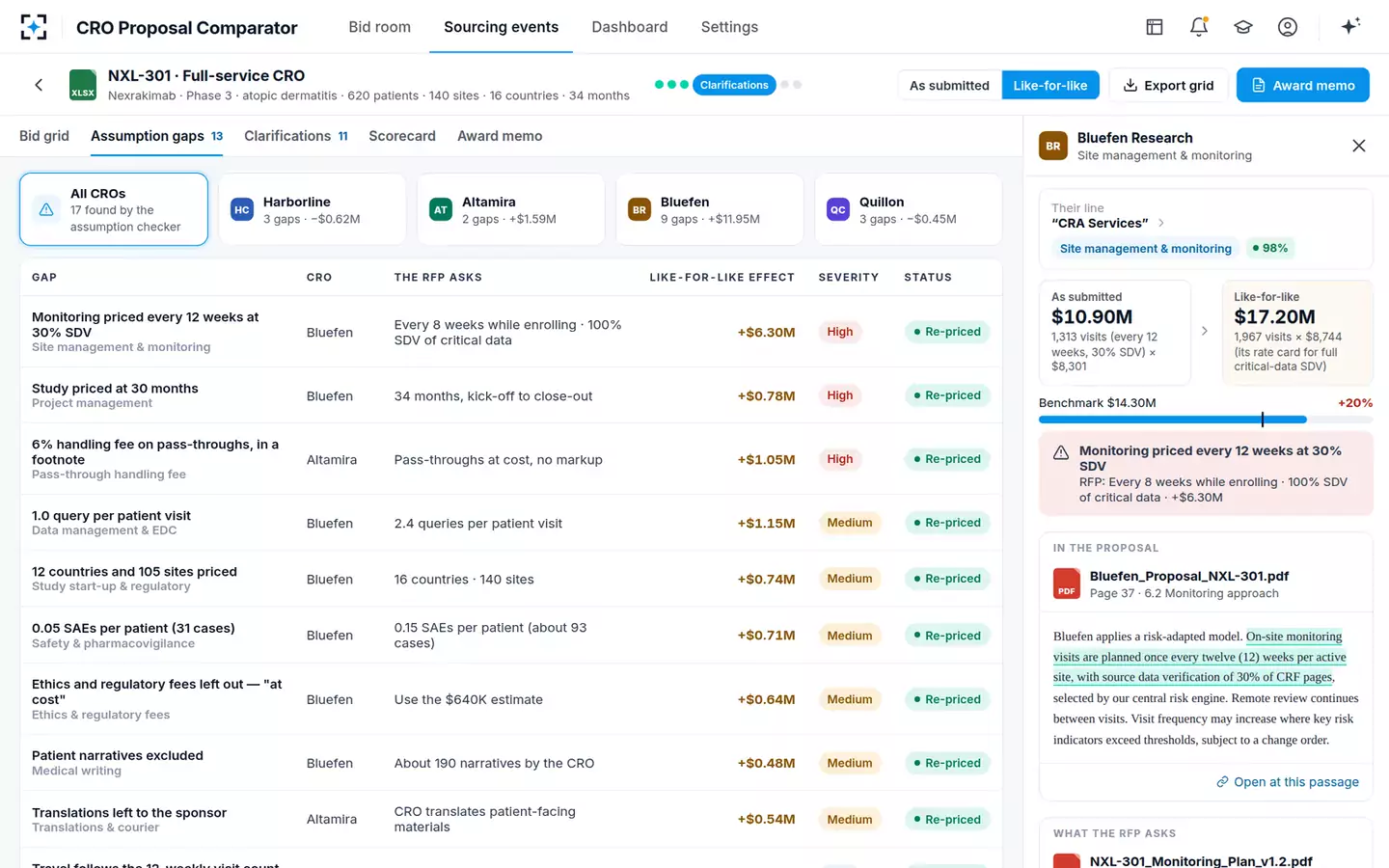Screen dimensions: 1389x868
Task: Switch to the Scorecard tab
Action: pyautogui.click(x=402, y=136)
